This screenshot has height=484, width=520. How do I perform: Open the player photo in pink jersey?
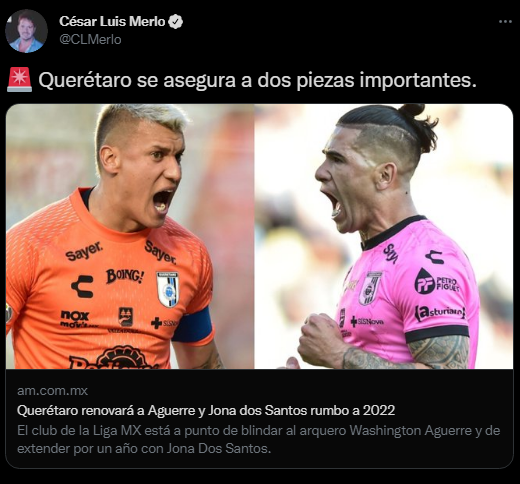pos(384,236)
